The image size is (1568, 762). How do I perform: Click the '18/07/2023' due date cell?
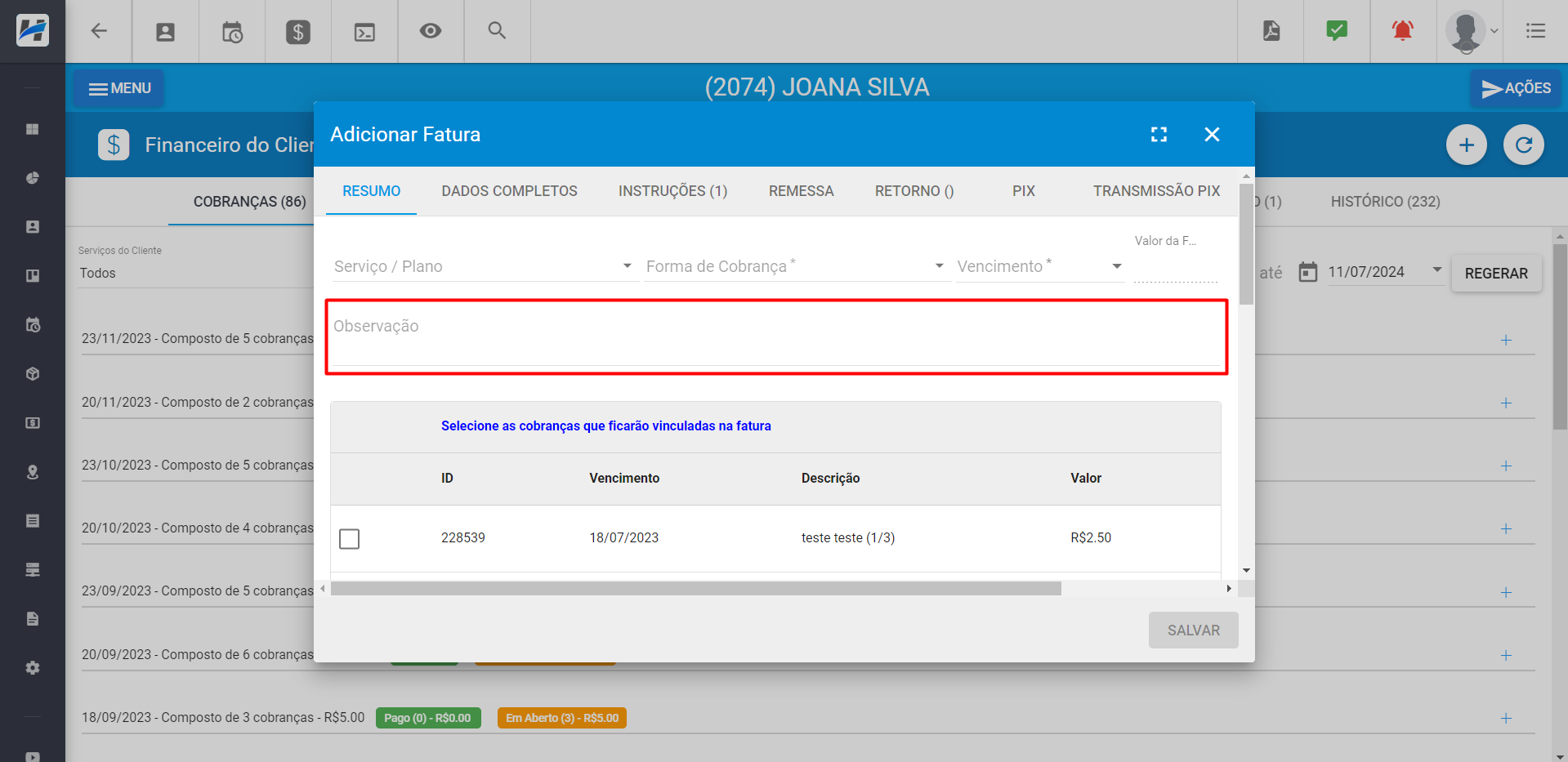tap(623, 537)
